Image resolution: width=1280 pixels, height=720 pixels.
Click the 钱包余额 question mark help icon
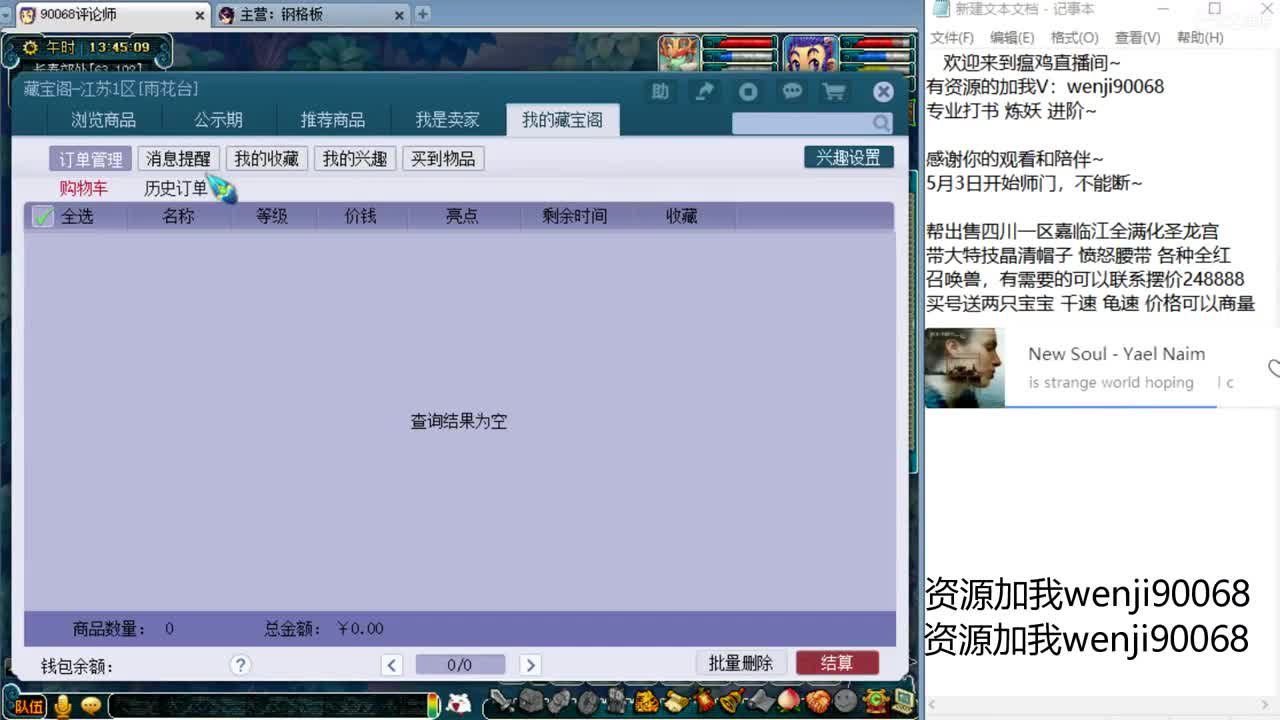240,665
